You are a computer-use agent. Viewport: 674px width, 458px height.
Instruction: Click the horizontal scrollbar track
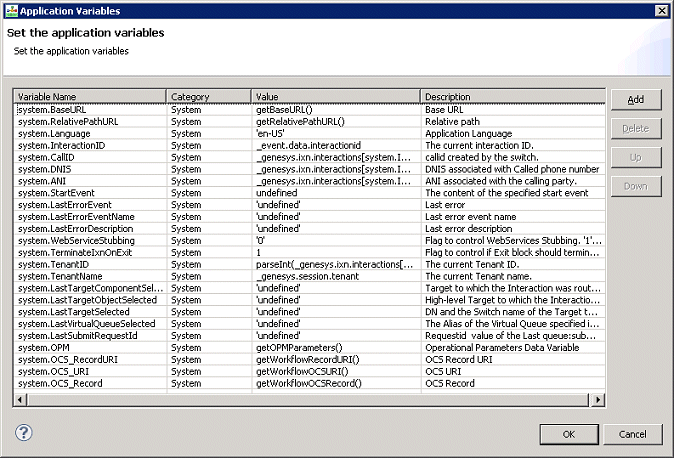pos(308,400)
